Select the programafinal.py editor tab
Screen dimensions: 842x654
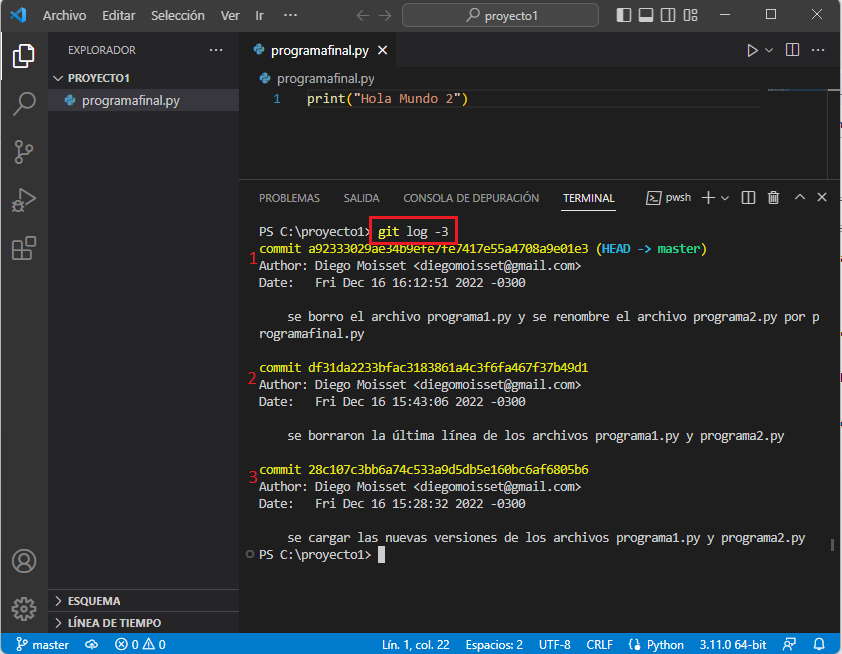[x=319, y=50]
